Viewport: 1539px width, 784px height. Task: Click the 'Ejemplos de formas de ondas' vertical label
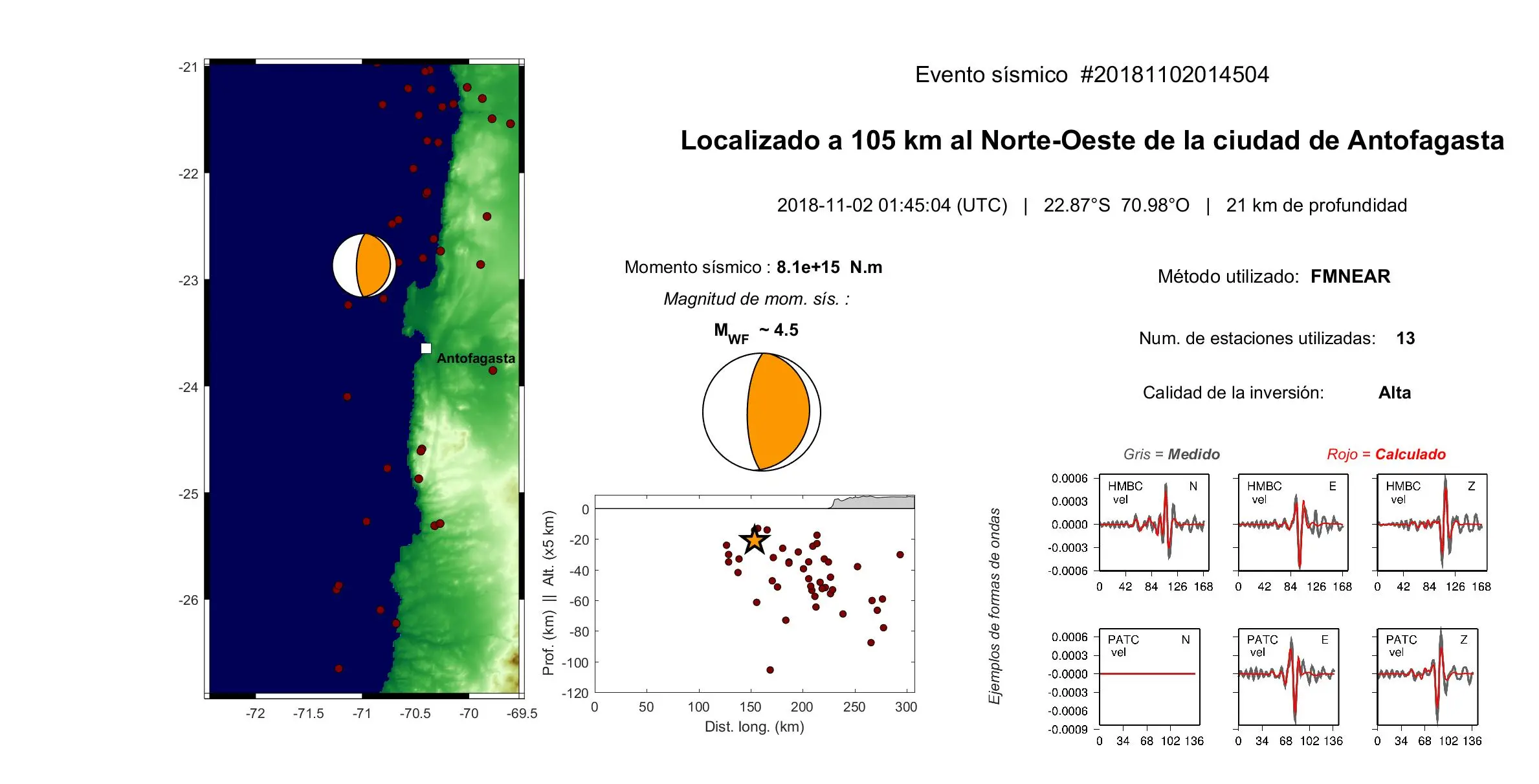[x=995, y=606]
